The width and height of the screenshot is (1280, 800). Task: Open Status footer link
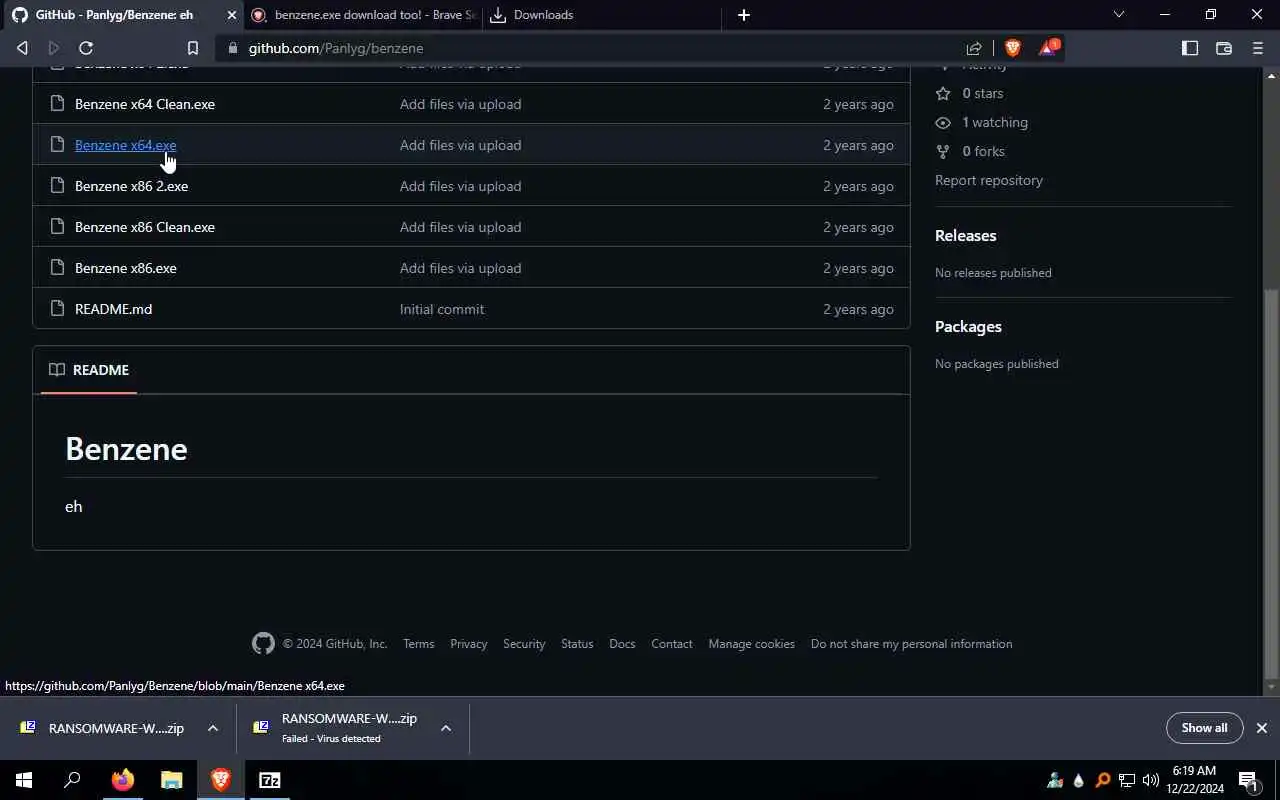point(577,644)
